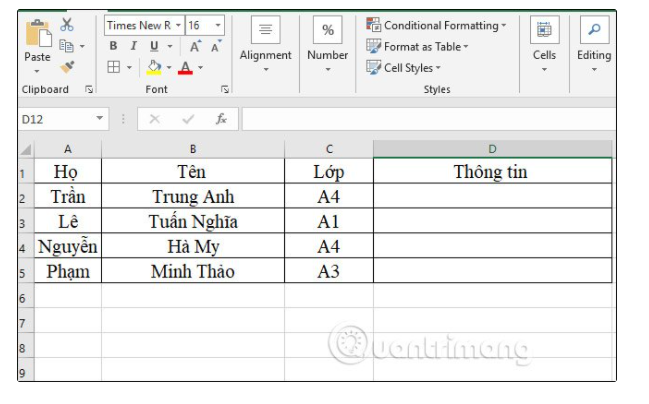The width and height of the screenshot is (649, 404).
Task: Increase font size with large A
Action: pyautogui.click(x=195, y=46)
